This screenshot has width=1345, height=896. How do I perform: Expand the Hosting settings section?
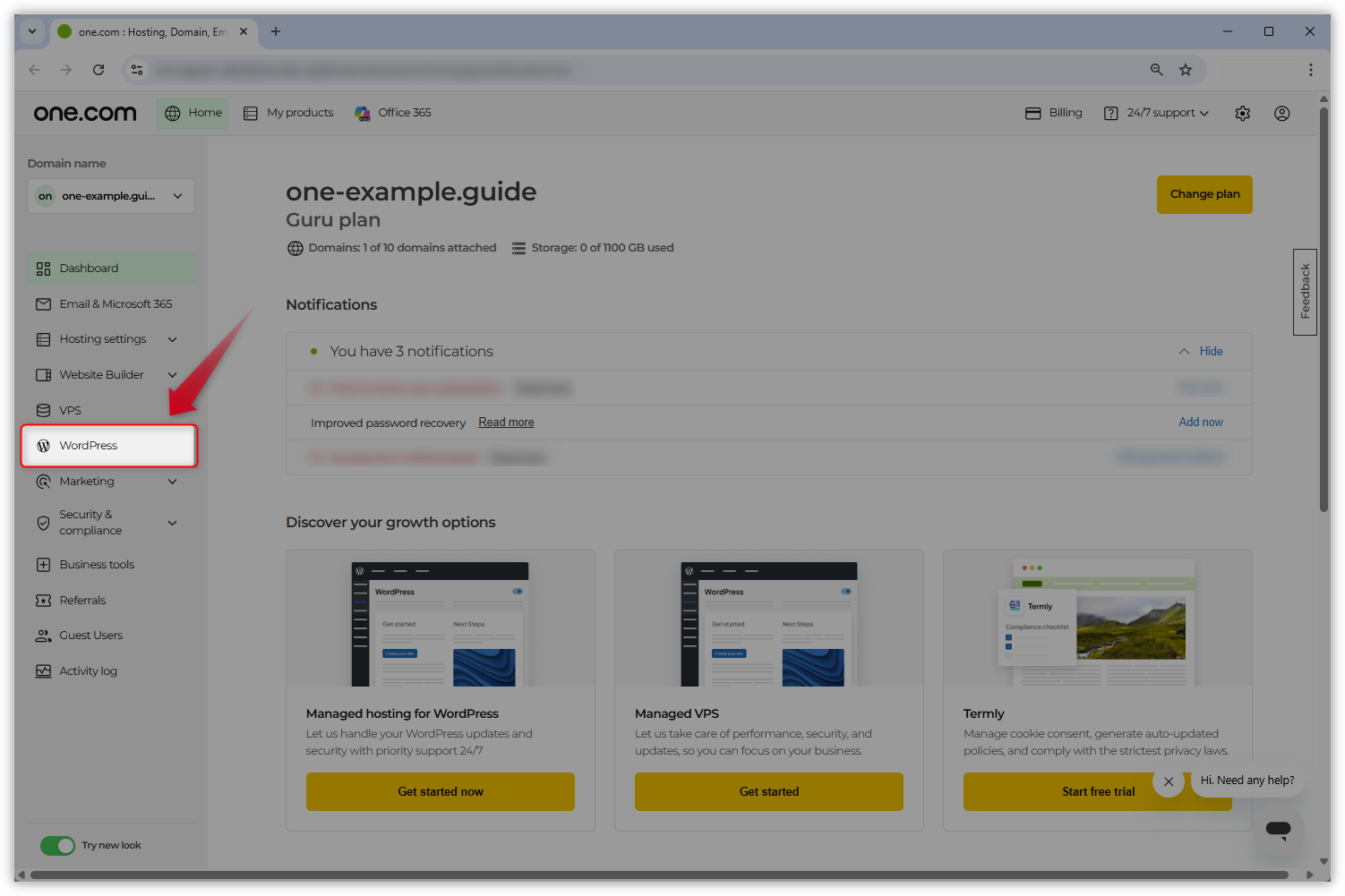[x=172, y=339]
